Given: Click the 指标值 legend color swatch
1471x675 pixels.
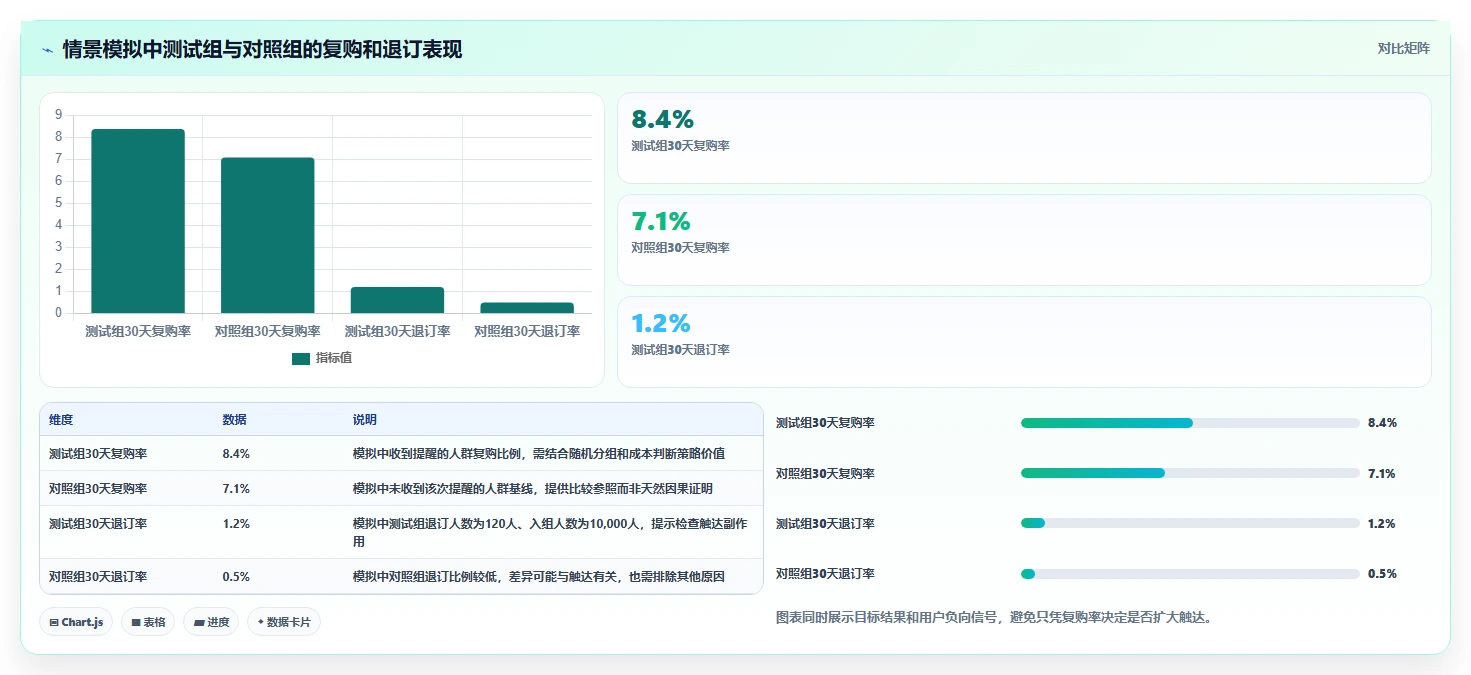Looking at the screenshot, I should 301,358.
